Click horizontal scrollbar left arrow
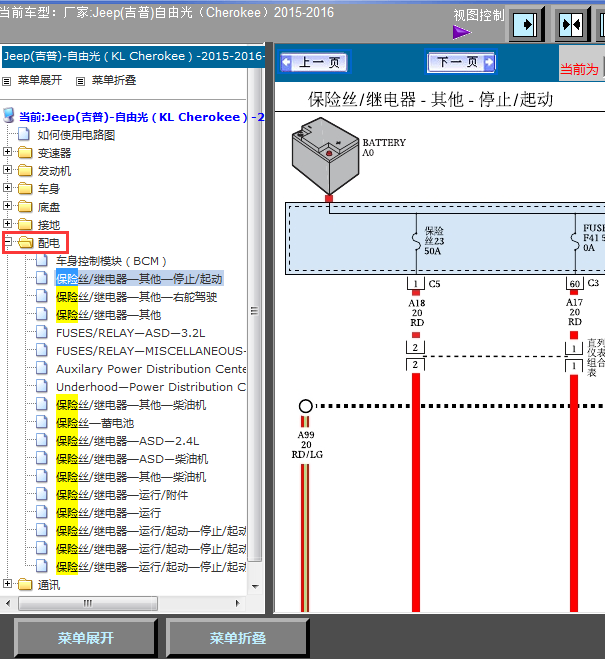Screen dimensions: 605x659 point(8,604)
